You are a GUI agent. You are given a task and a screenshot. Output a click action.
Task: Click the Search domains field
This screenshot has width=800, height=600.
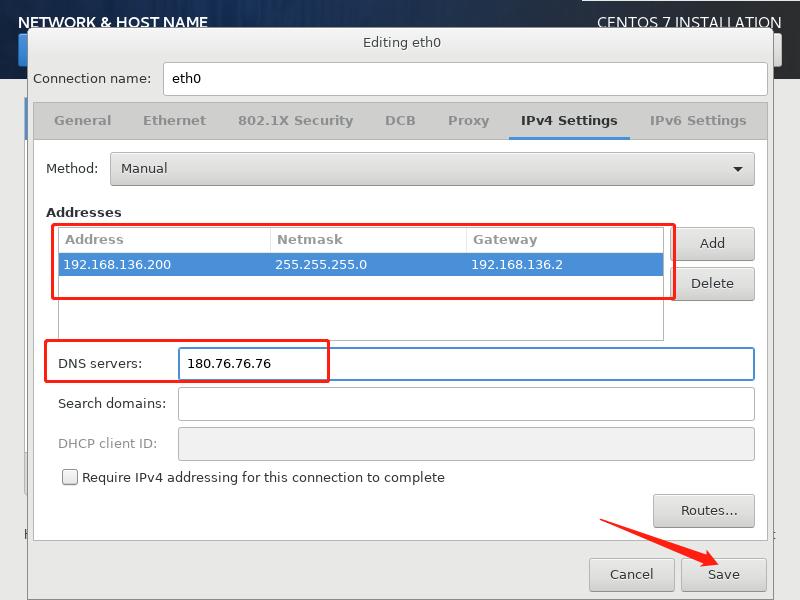tap(465, 403)
